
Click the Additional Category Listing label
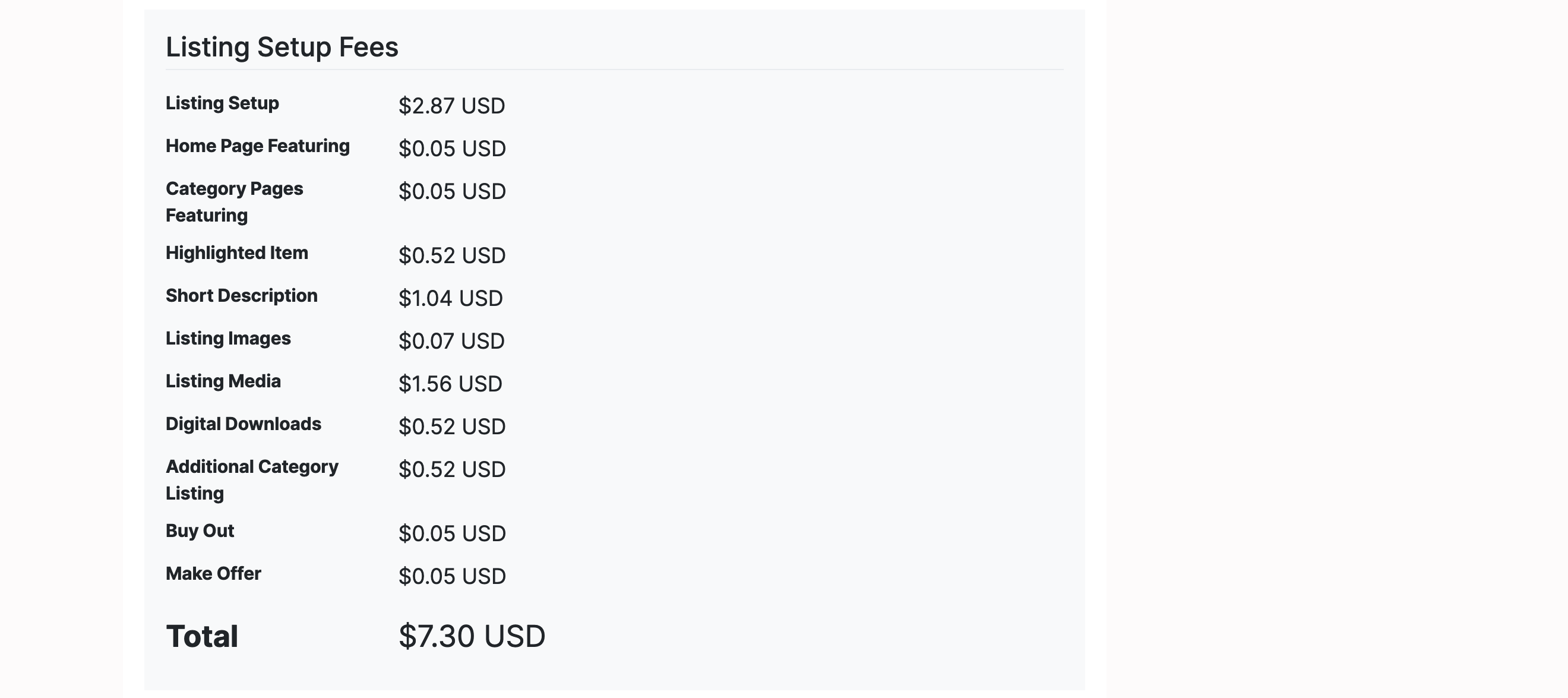click(x=252, y=479)
